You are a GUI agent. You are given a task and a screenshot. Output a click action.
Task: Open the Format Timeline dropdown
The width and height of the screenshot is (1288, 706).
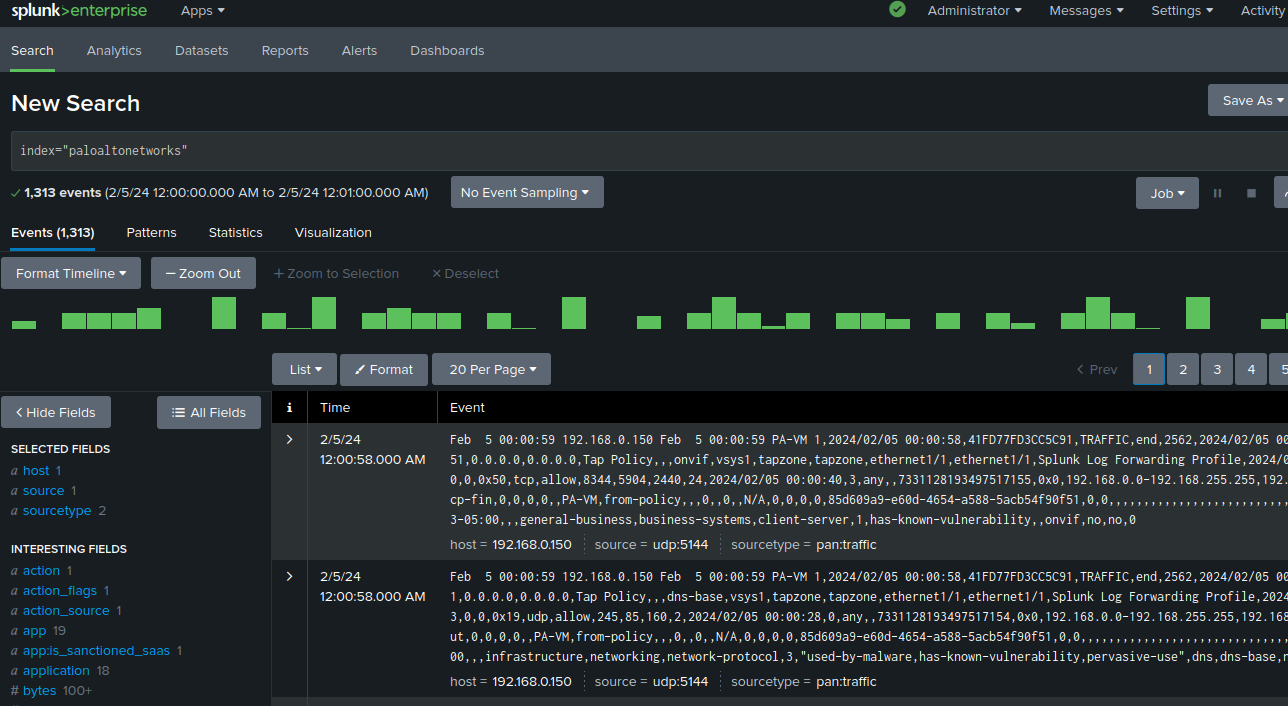[x=70, y=272]
